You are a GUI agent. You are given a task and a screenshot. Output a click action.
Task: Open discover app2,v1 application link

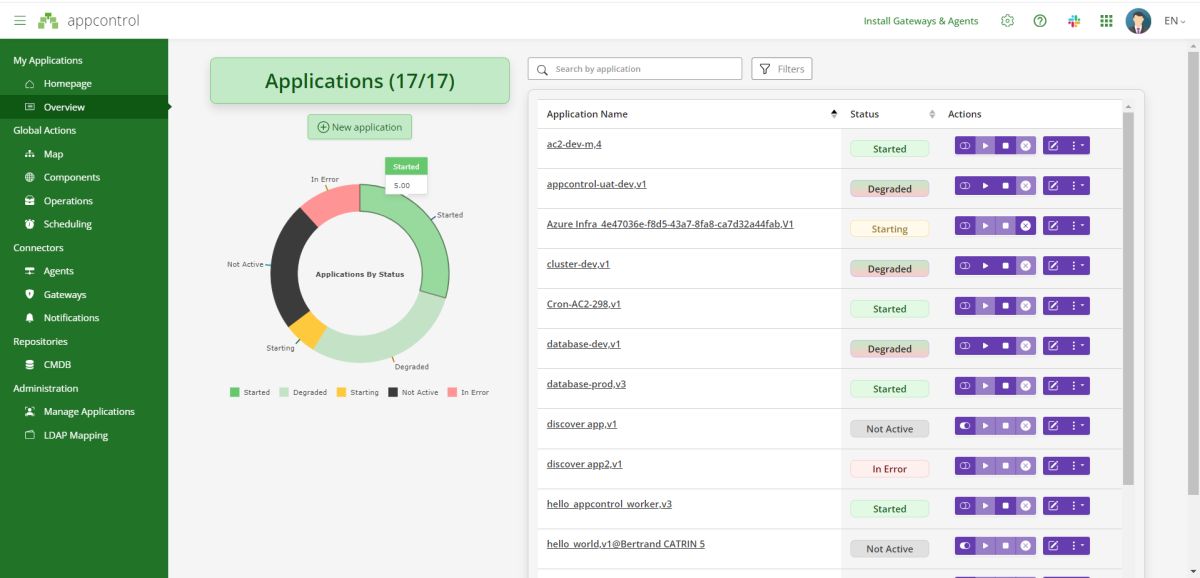pos(585,464)
